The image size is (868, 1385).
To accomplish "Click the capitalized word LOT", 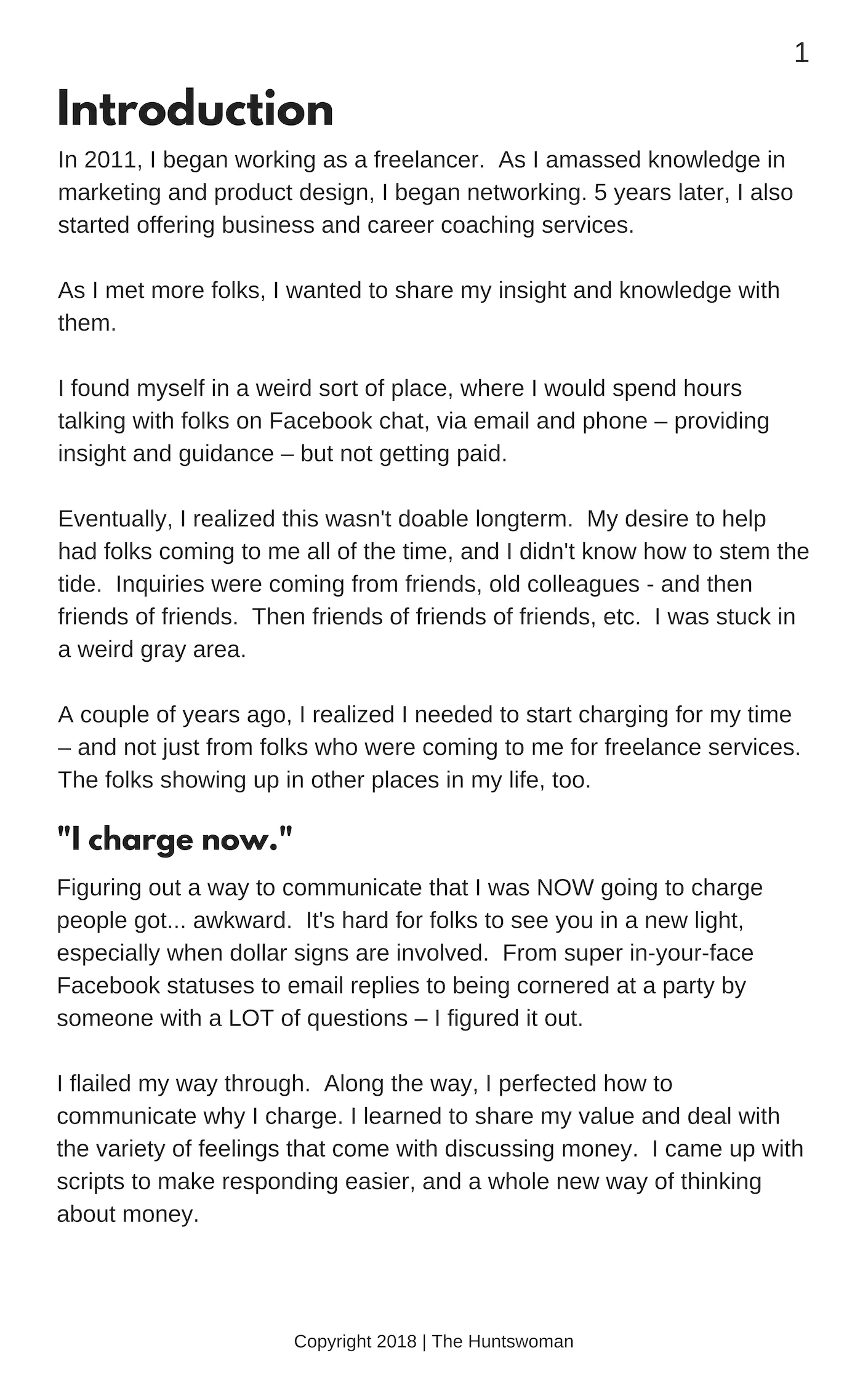I will tap(251, 1018).
